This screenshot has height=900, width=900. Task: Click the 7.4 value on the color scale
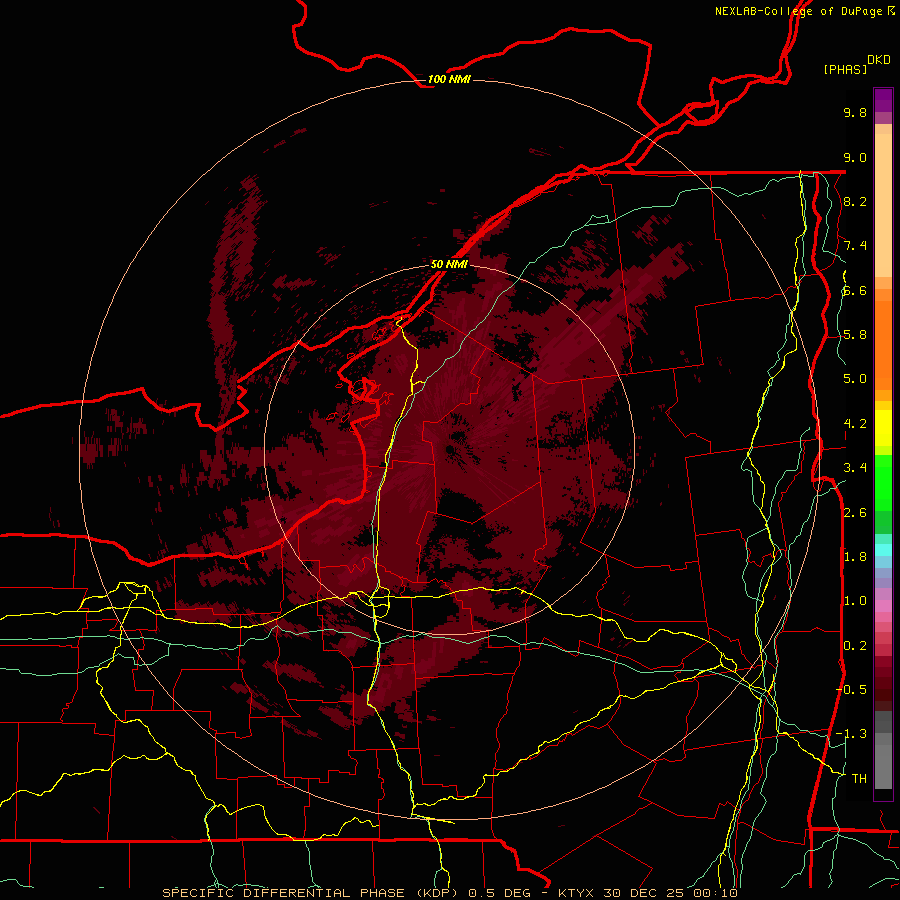click(855, 246)
